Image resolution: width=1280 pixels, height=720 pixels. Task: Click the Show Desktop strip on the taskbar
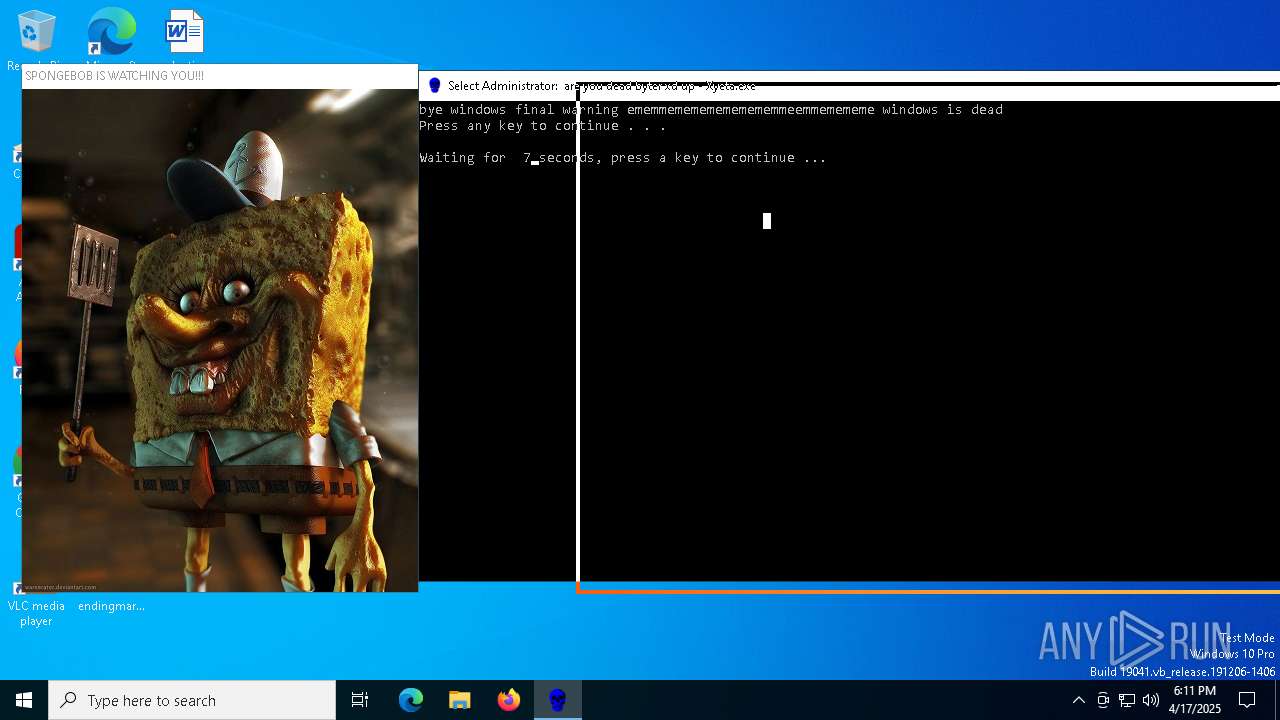[x=1277, y=700]
